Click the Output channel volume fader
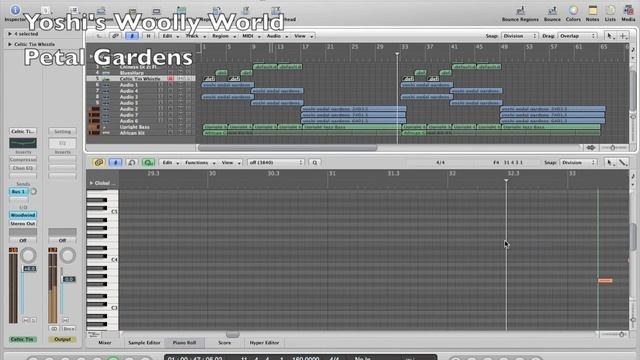Viewport: 640px width, 360px height. tap(69, 279)
